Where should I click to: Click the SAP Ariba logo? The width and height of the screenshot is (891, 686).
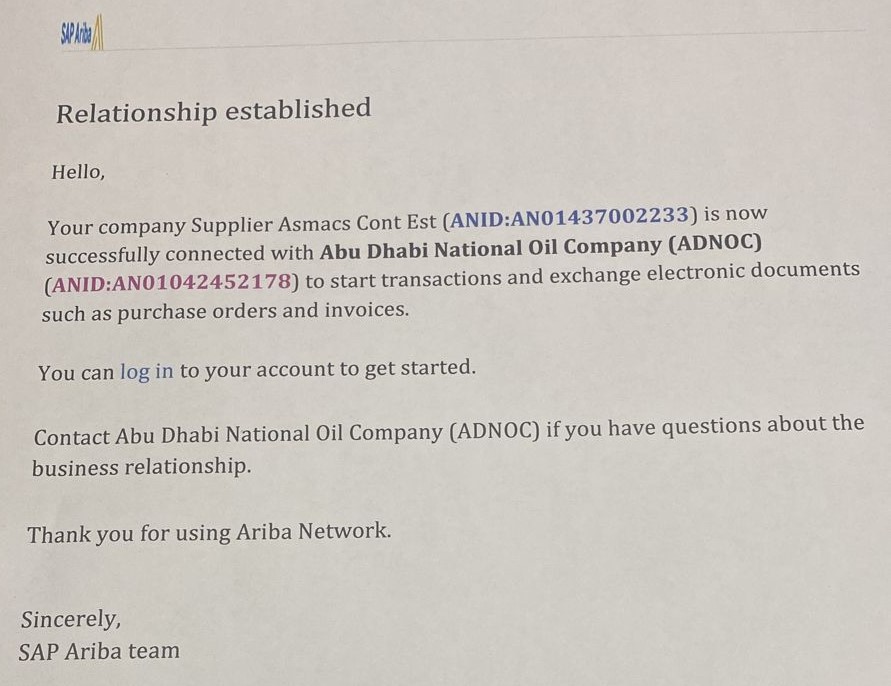point(82,34)
